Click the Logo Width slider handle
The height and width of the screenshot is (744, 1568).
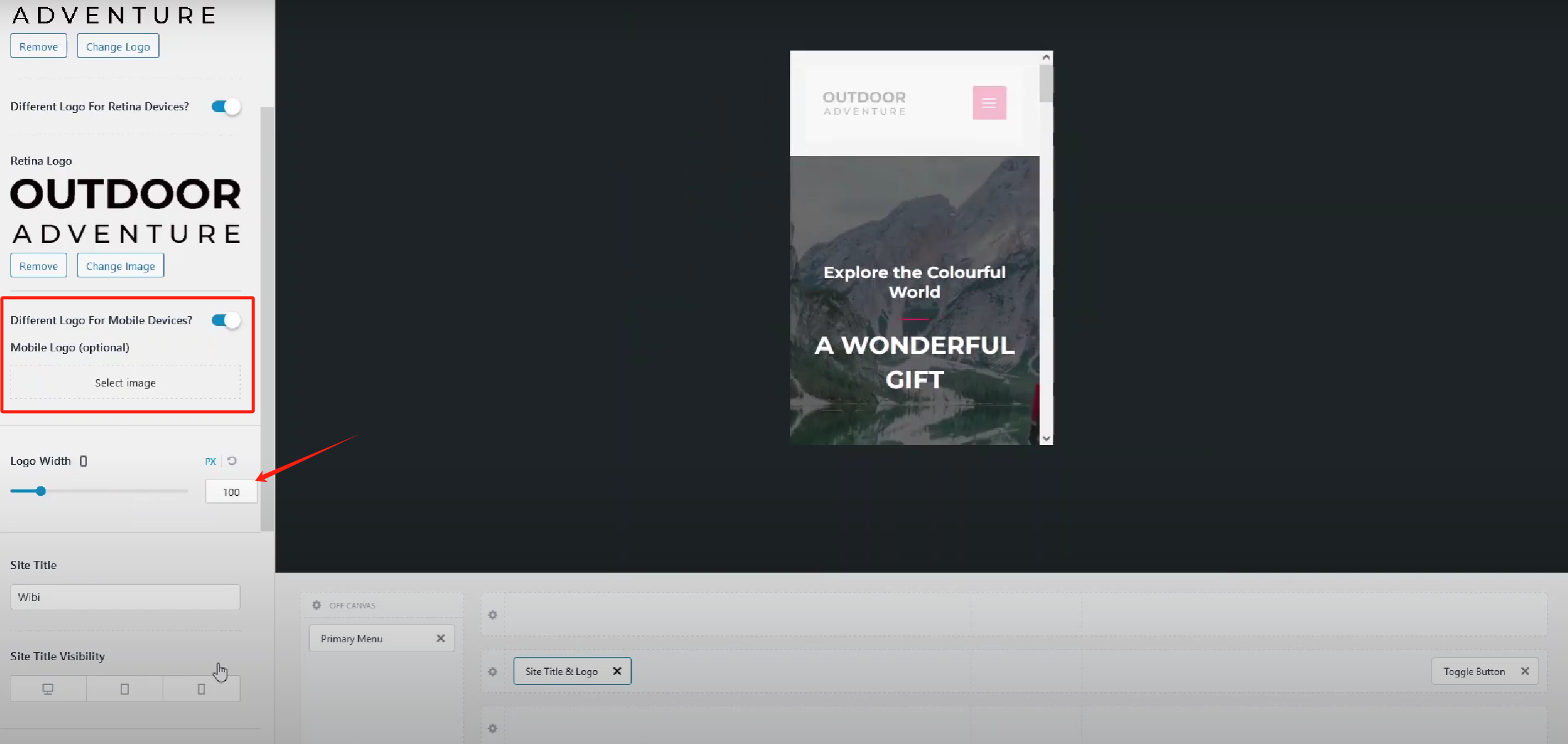click(41, 491)
